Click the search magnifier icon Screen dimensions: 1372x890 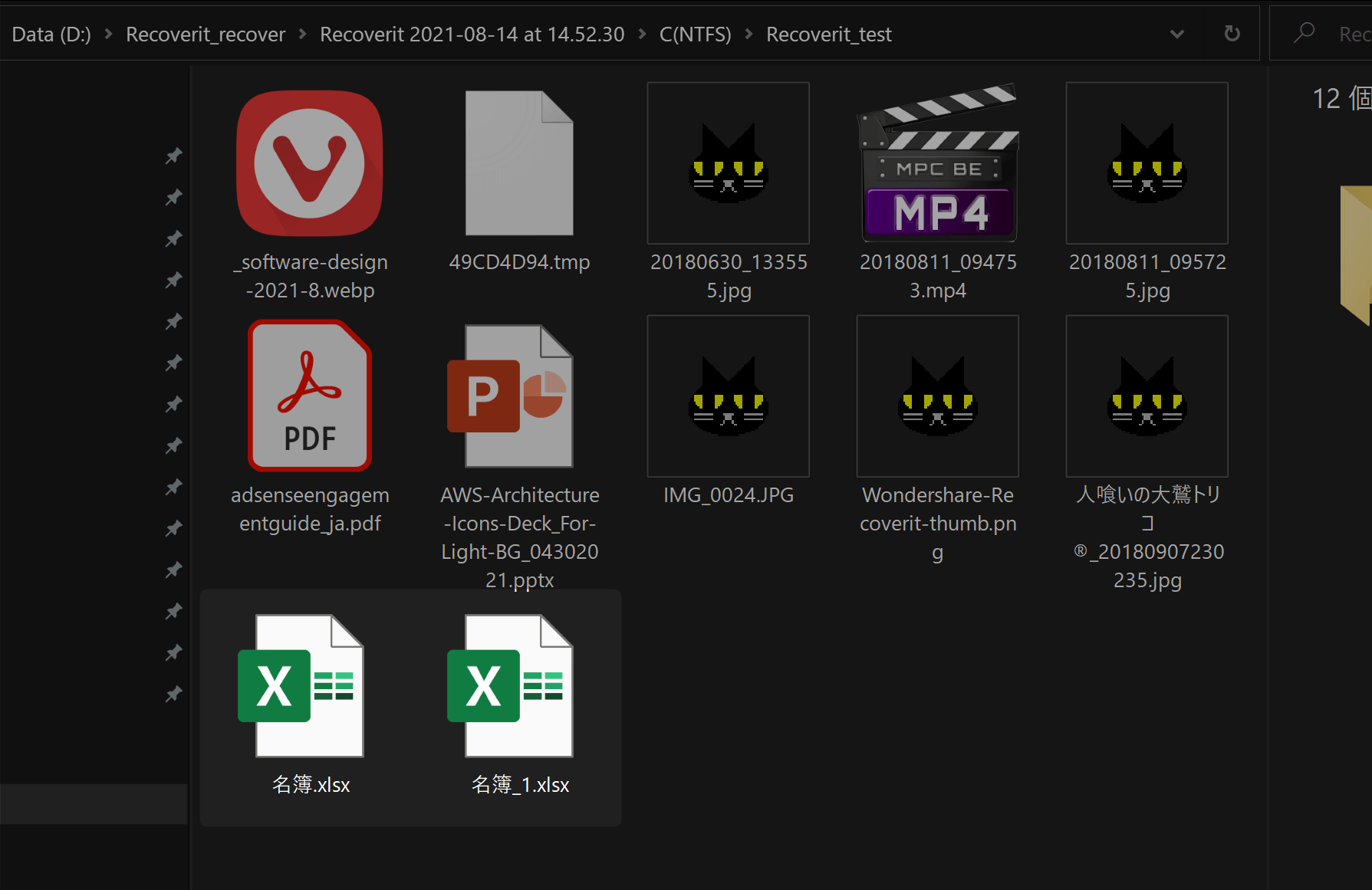coord(1304,33)
